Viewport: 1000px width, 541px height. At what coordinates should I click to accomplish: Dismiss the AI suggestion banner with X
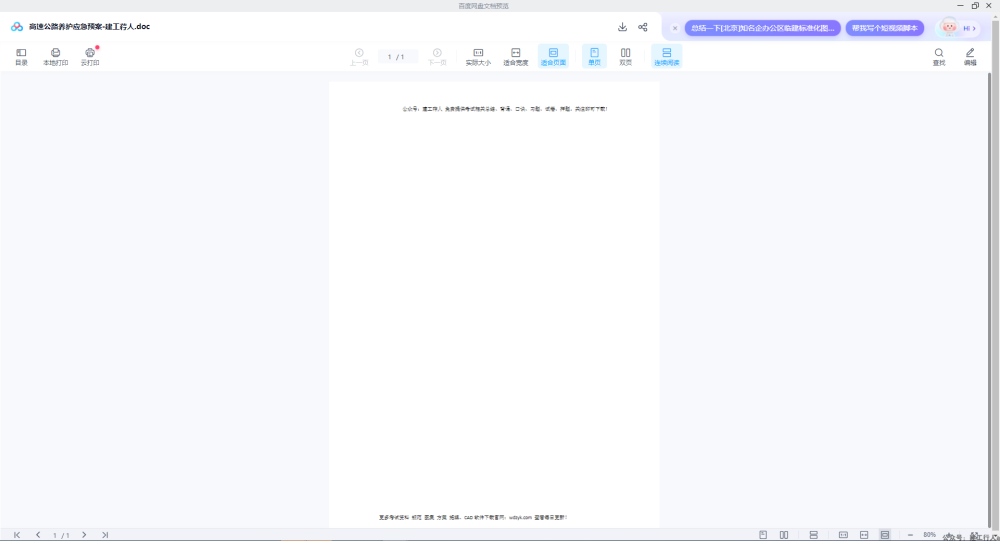coord(675,28)
